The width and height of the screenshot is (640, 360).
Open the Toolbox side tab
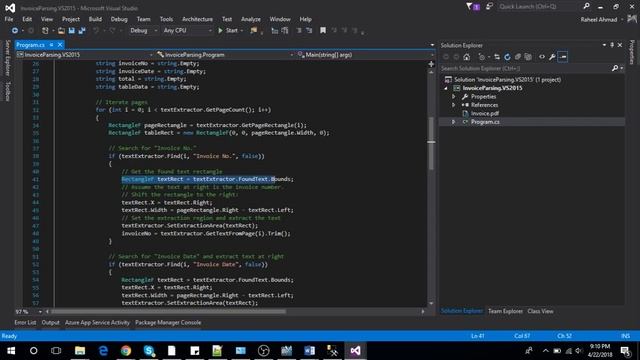[7, 91]
